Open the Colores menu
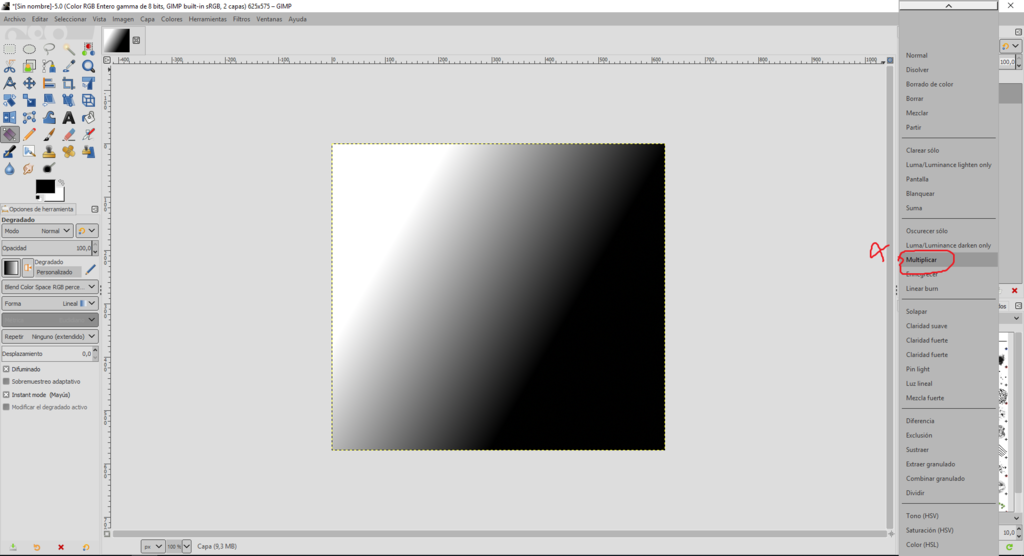Image resolution: width=1024 pixels, height=556 pixels. [172, 19]
